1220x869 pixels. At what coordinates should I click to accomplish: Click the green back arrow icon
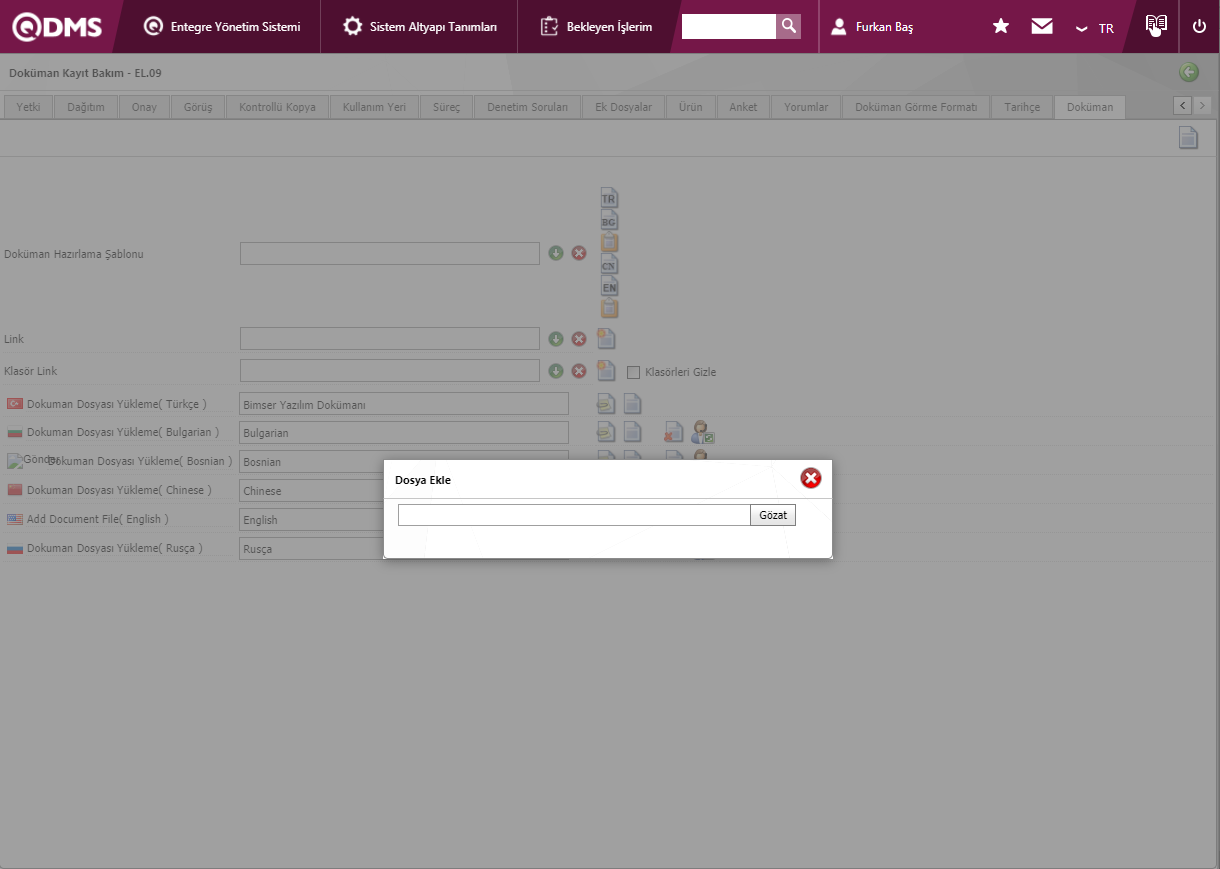(1189, 72)
